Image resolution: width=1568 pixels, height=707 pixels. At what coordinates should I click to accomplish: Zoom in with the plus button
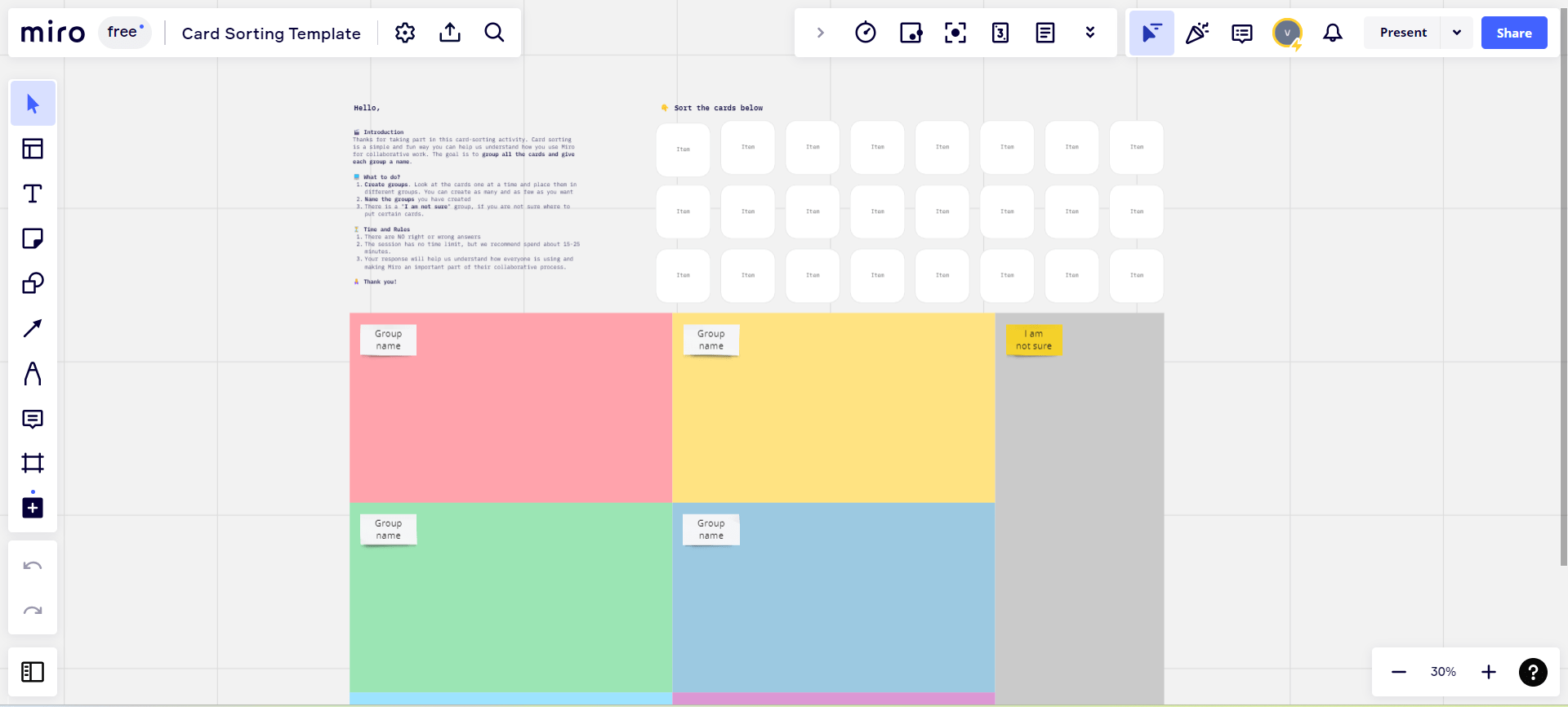(1489, 672)
